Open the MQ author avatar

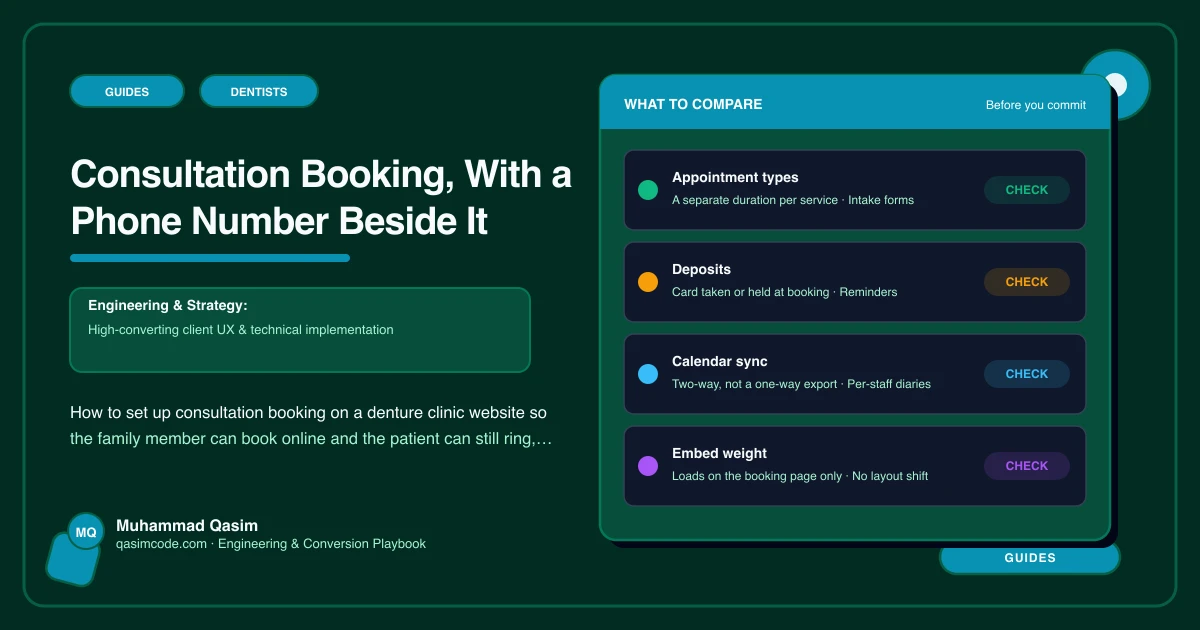point(86,532)
